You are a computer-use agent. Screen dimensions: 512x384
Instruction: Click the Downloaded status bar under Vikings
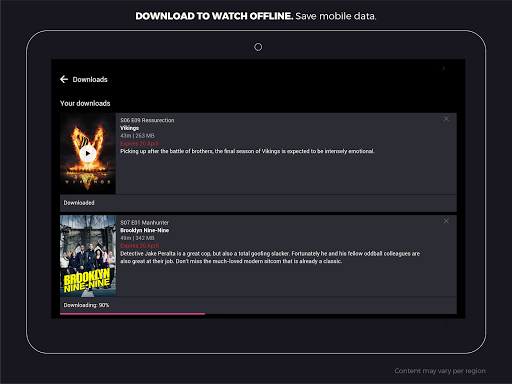(x=258, y=203)
